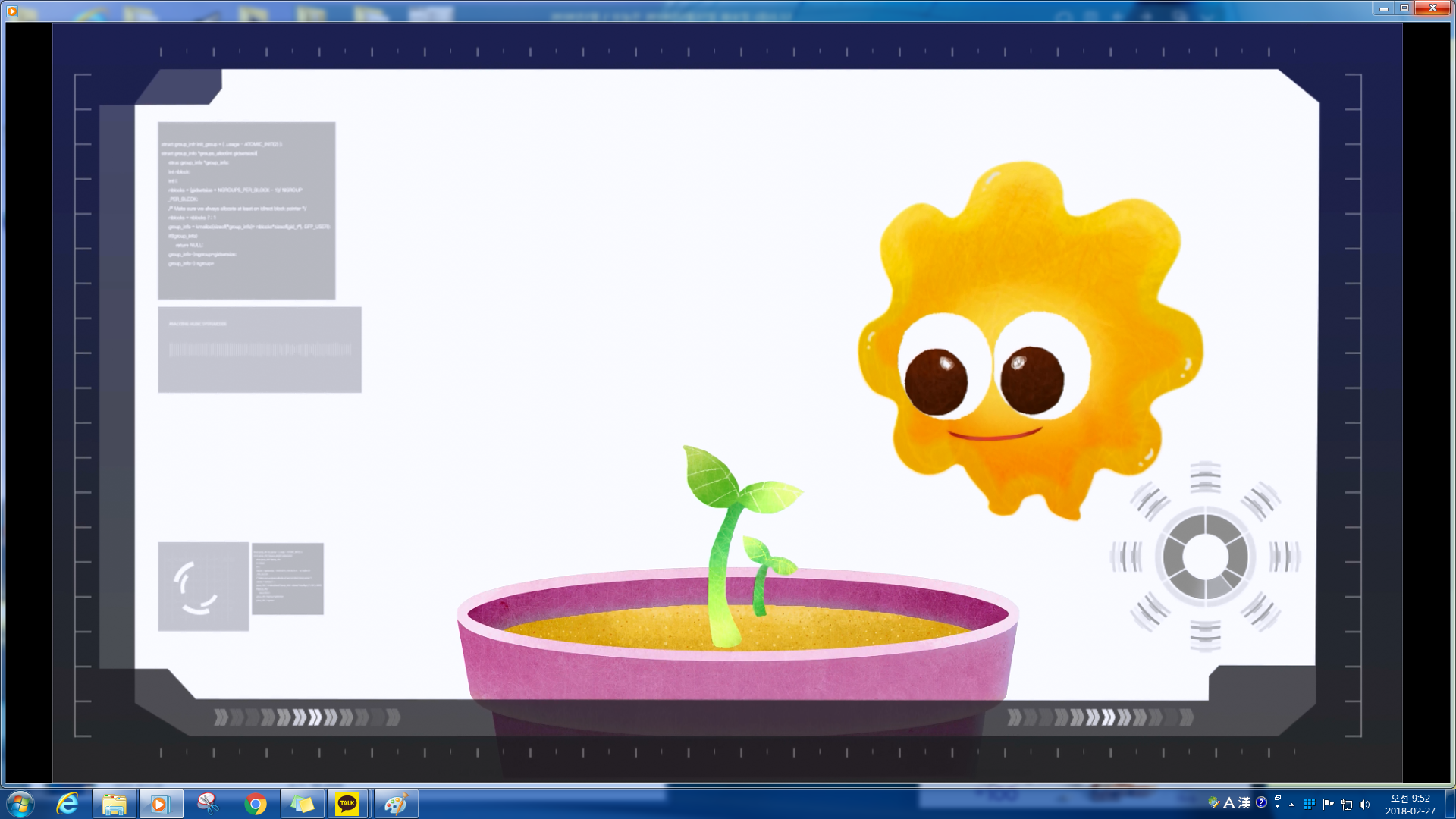The image size is (1456, 819).
Task: Open the clock showing 오전 9:52
Action: [x=1410, y=805]
